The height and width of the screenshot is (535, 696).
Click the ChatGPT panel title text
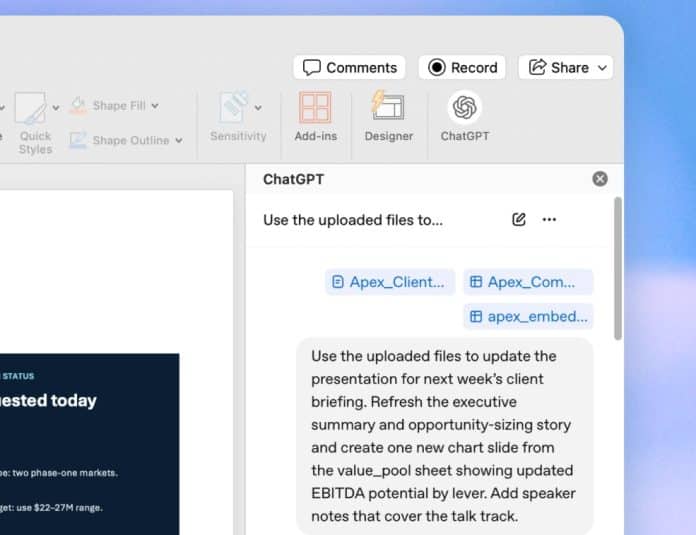coord(293,179)
